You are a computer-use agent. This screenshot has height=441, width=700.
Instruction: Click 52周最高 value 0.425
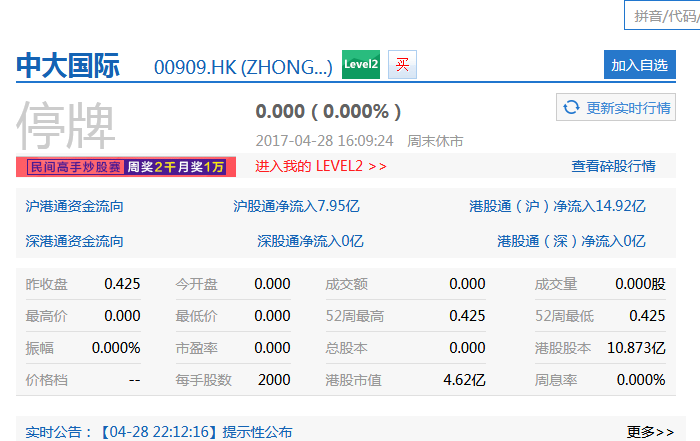(x=467, y=316)
